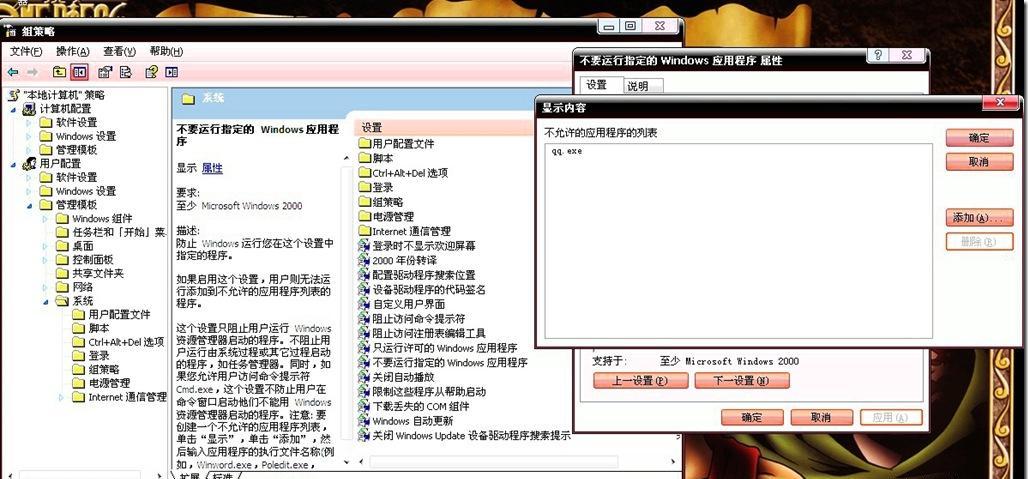
Task: Click 取消 in the properties dialog
Action: point(821,417)
